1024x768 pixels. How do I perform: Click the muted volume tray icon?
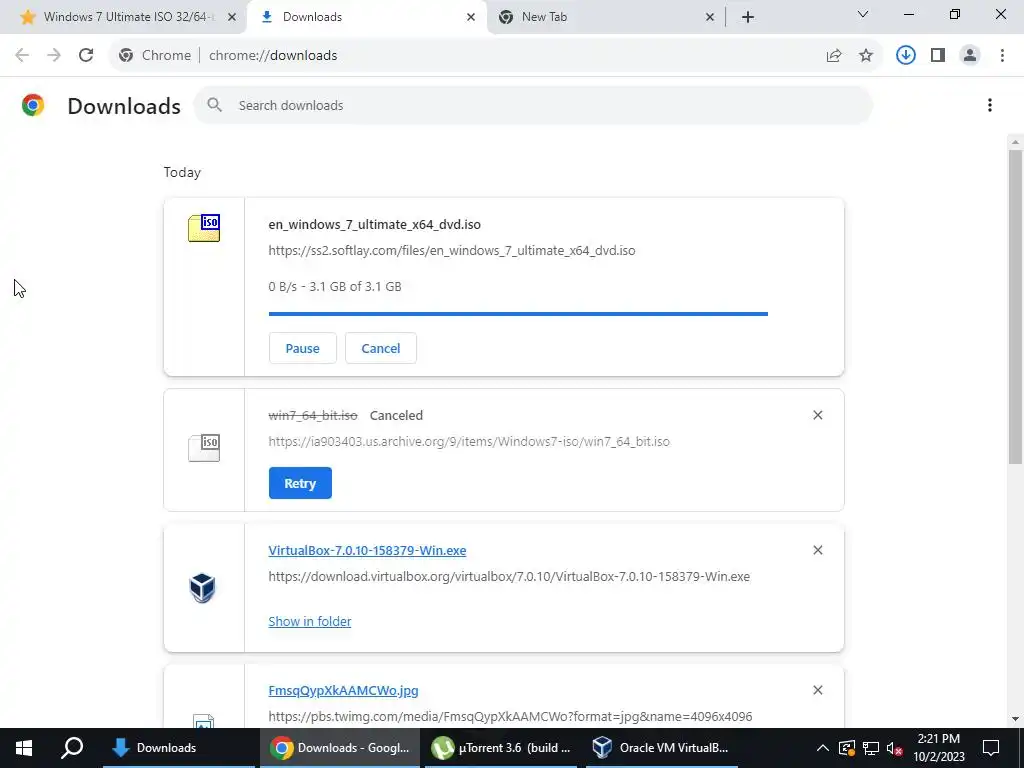tap(894, 748)
